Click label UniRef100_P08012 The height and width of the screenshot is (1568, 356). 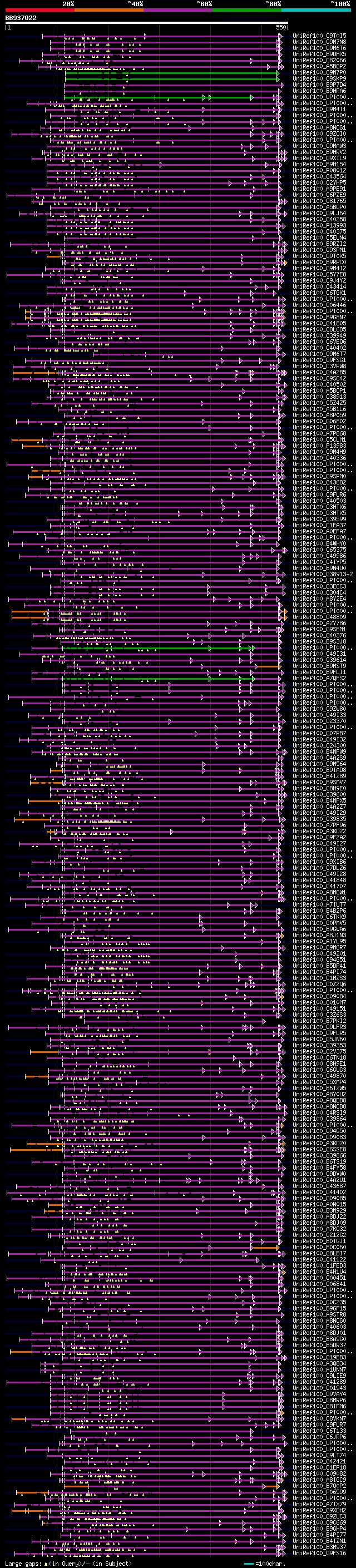(x=319, y=170)
